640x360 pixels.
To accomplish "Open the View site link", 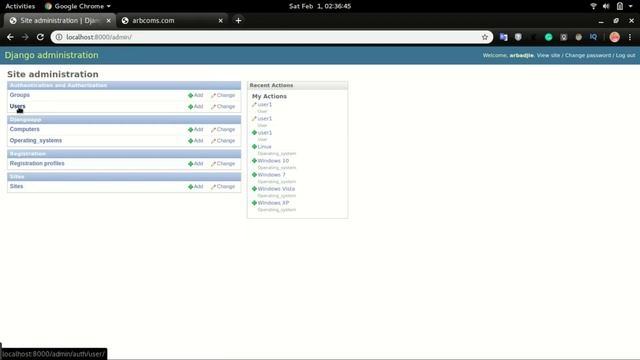I will pyautogui.click(x=548, y=55).
